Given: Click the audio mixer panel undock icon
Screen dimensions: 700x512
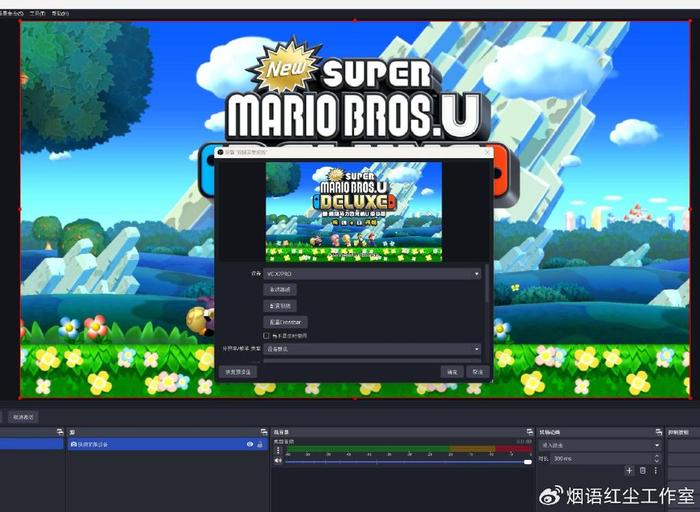Looking at the screenshot, I should [529, 432].
